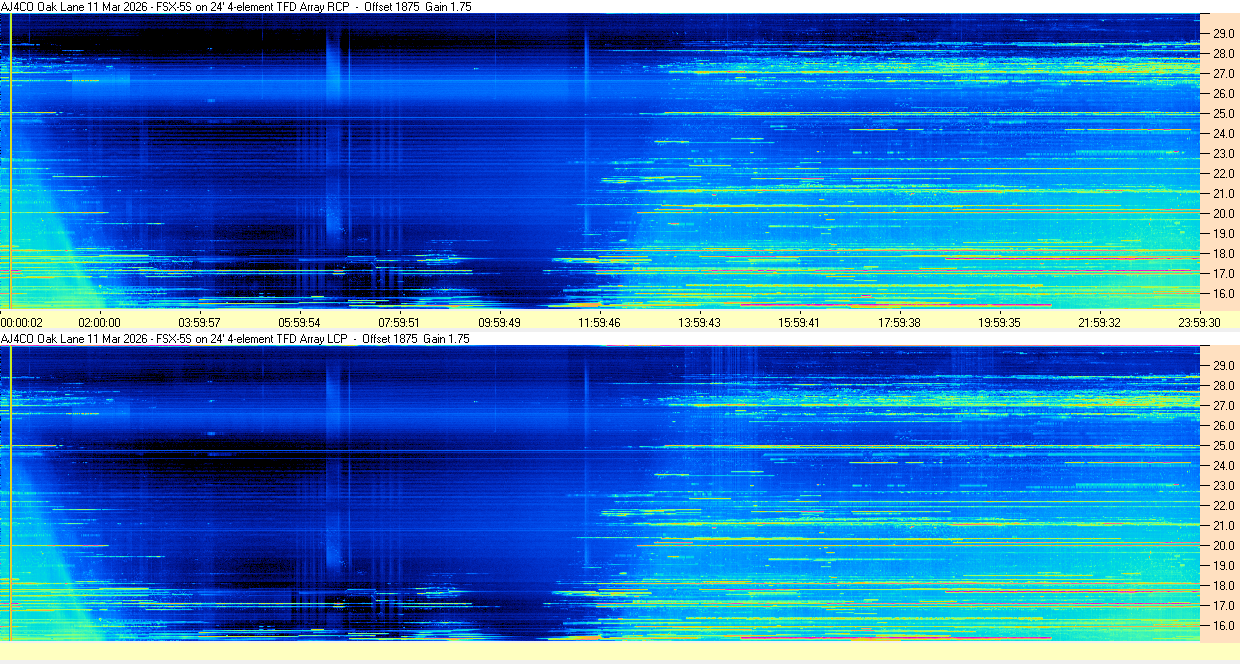
Task: Choose 19.0 frequency label in LCP panel
Action: (x=1224, y=566)
